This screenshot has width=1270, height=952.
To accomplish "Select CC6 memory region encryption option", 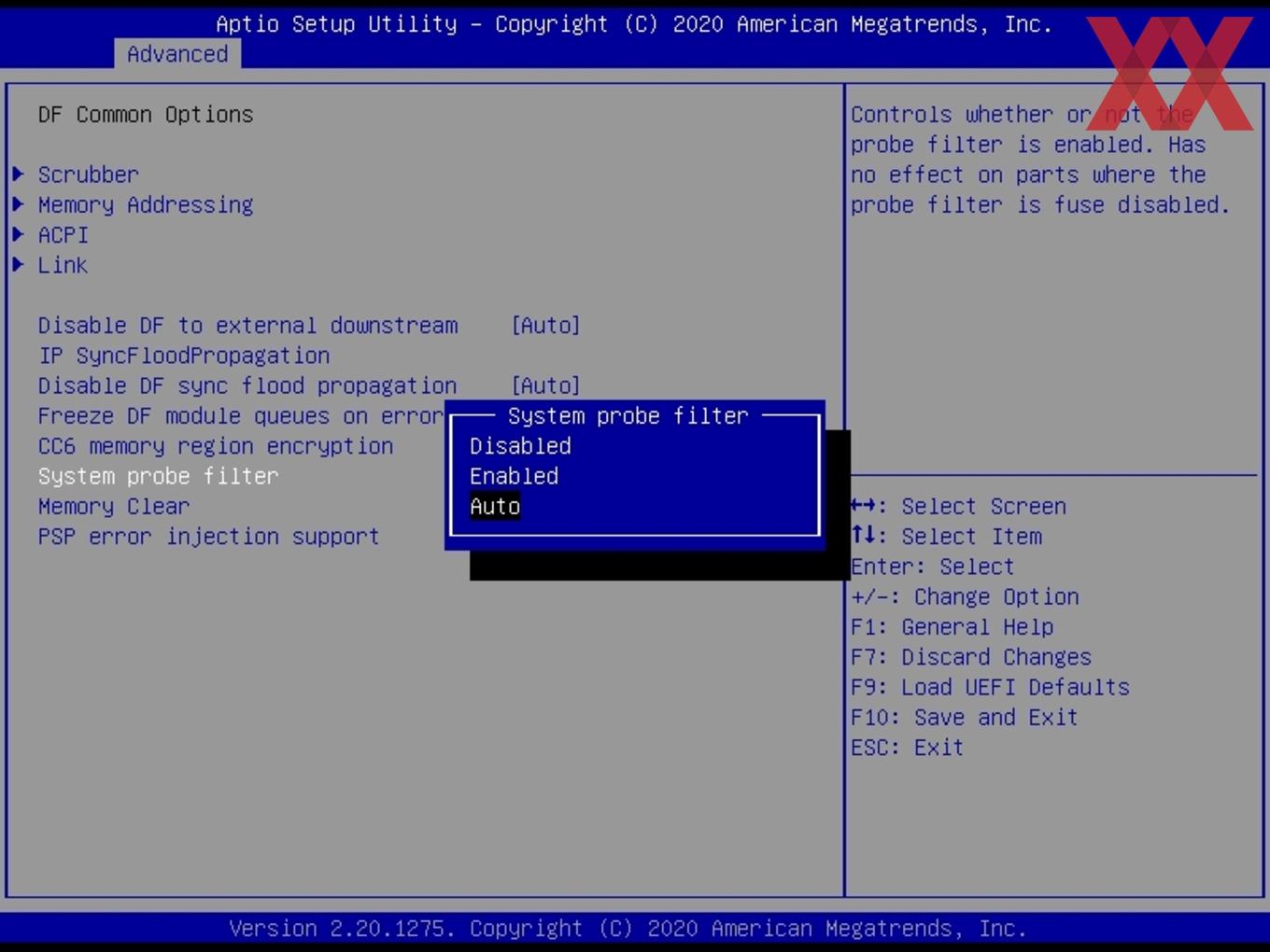I will click(x=216, y=446).
